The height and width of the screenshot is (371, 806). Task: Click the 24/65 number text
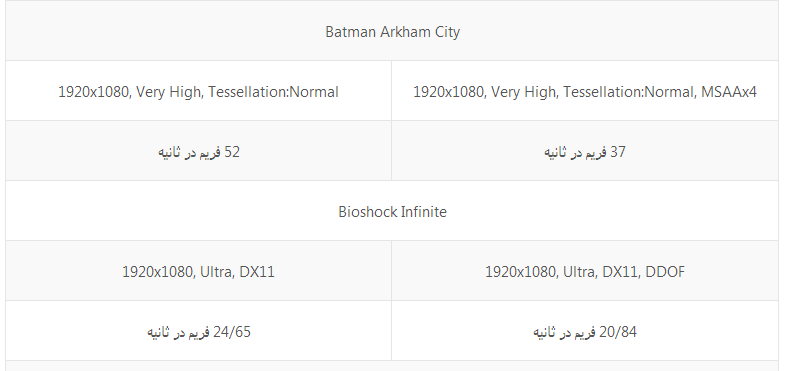pyautogui.click(x=232, y=332)
